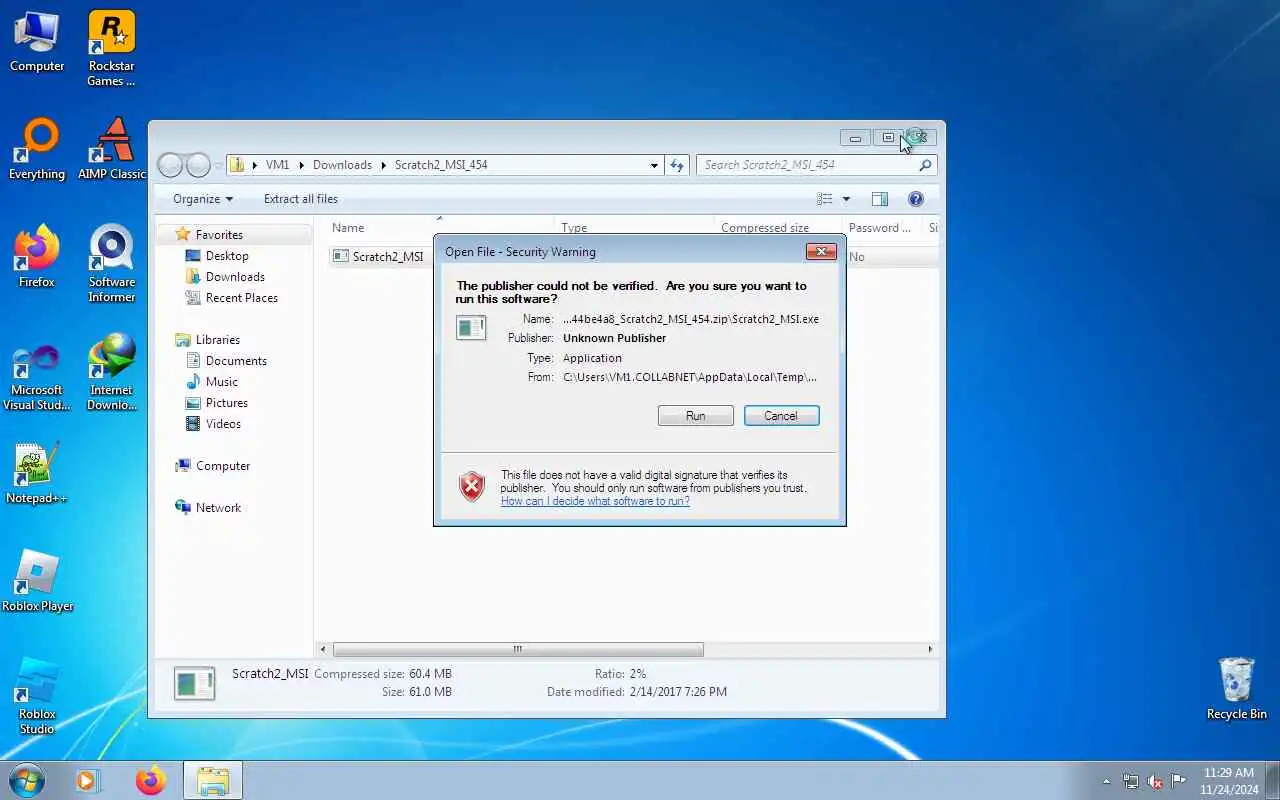Click the Everything desktop shortcut
The width and height of the screenshot is (1280, 800).
[37, 150]
